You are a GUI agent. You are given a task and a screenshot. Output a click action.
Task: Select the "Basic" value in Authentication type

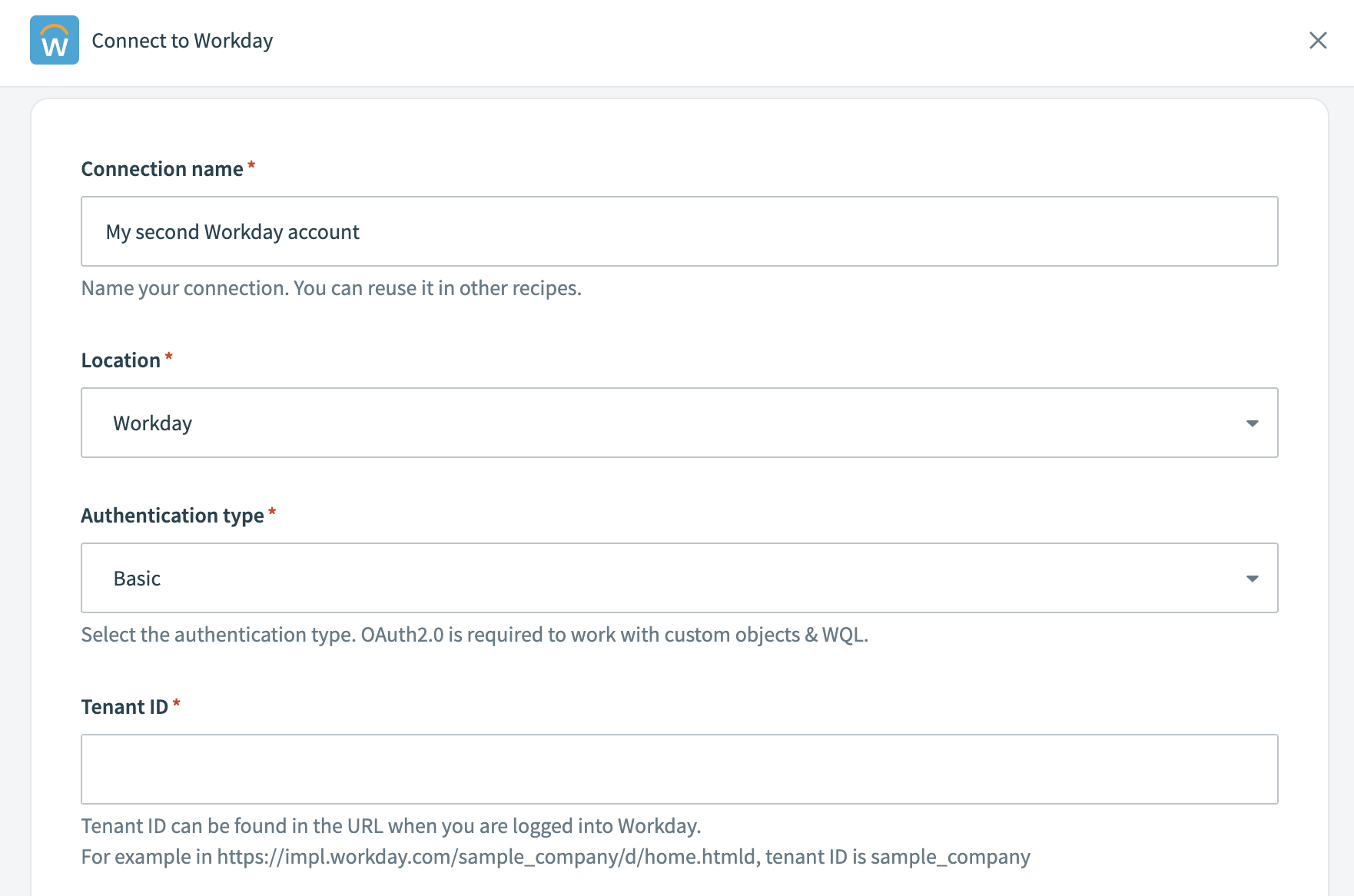(x=137, y=579)
